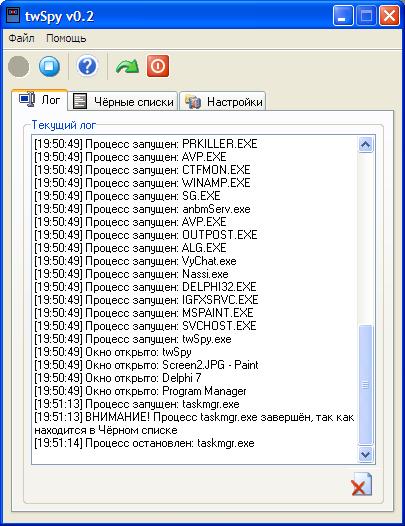Click the Текущий лог group label
The image size is (405, 526).
[x=64, y=125]
